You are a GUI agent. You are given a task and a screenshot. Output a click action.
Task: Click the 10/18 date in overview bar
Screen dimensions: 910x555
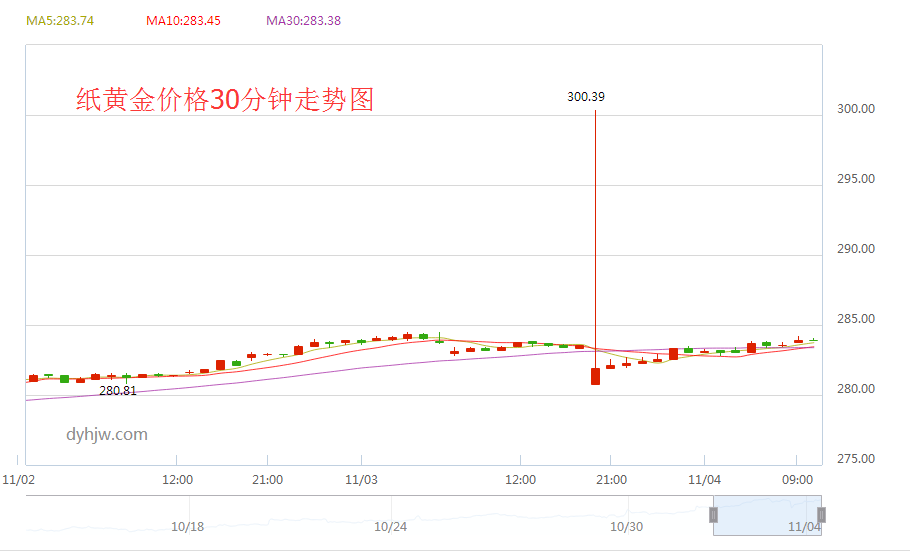[x=187, y=527]
